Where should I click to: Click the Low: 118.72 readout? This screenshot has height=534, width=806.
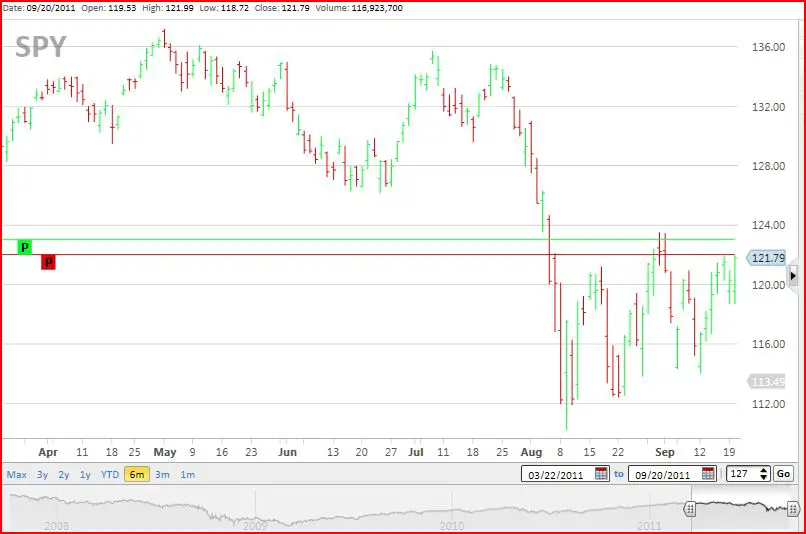[x=224, y=8]
